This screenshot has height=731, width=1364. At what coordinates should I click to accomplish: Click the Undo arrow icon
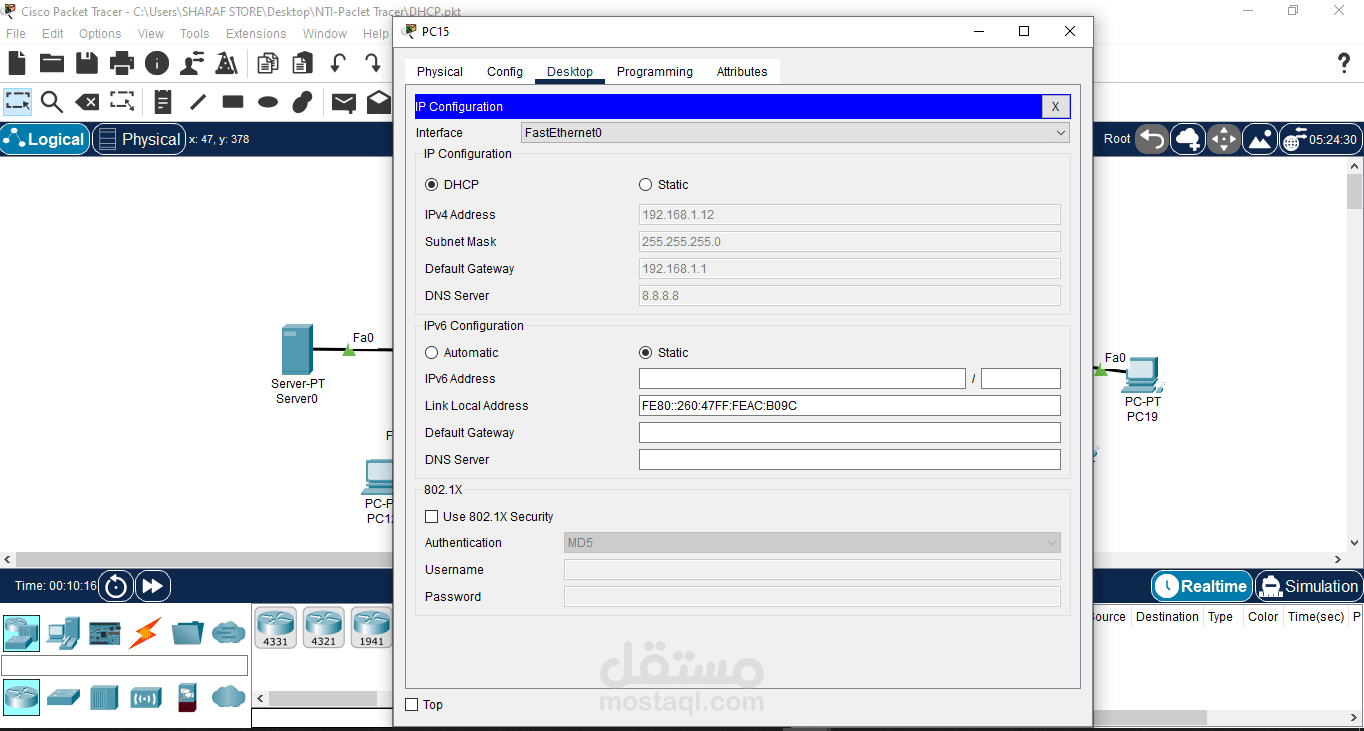(338, 64)
